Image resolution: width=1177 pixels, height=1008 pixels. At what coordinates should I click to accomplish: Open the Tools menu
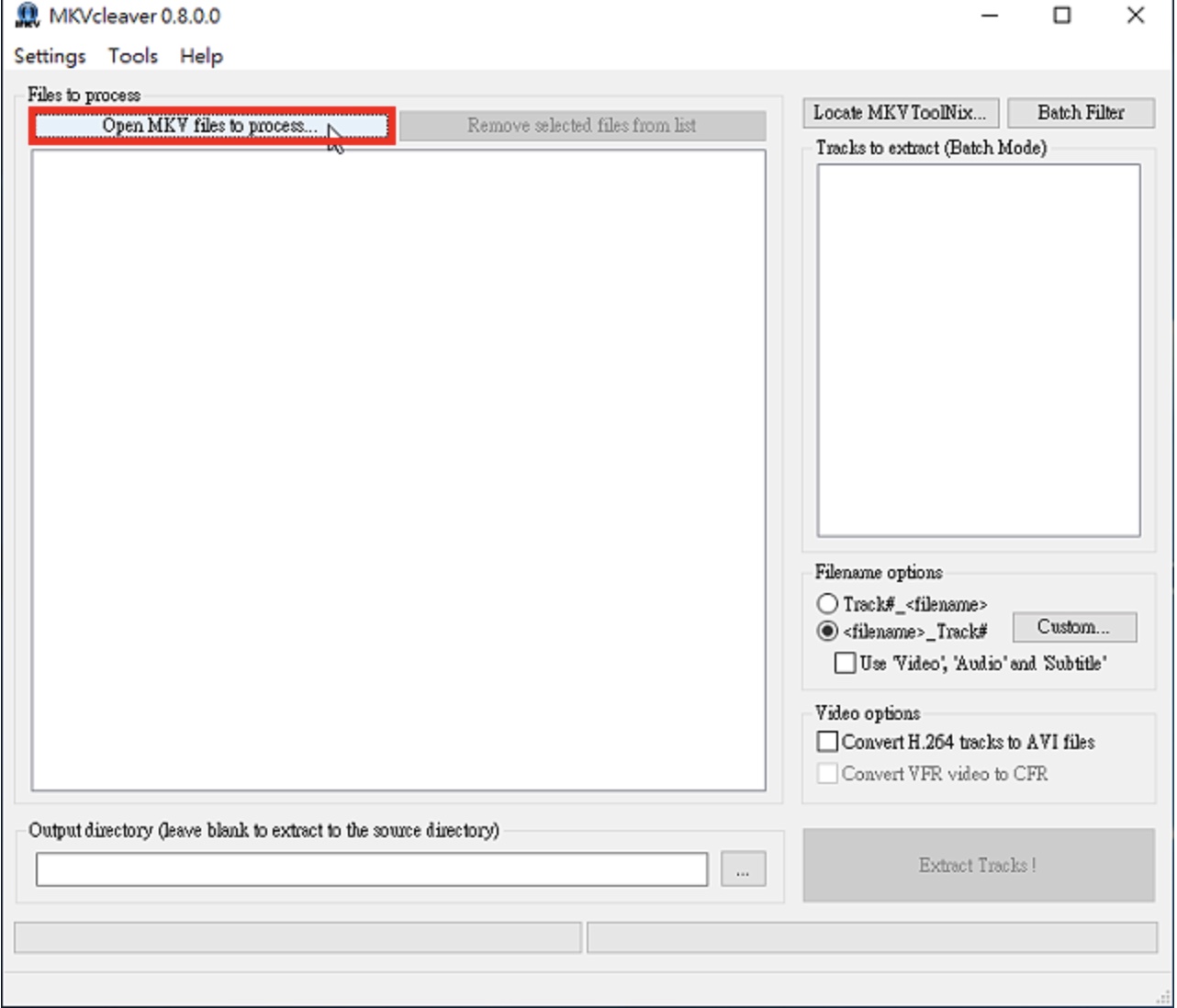(133, 56)
